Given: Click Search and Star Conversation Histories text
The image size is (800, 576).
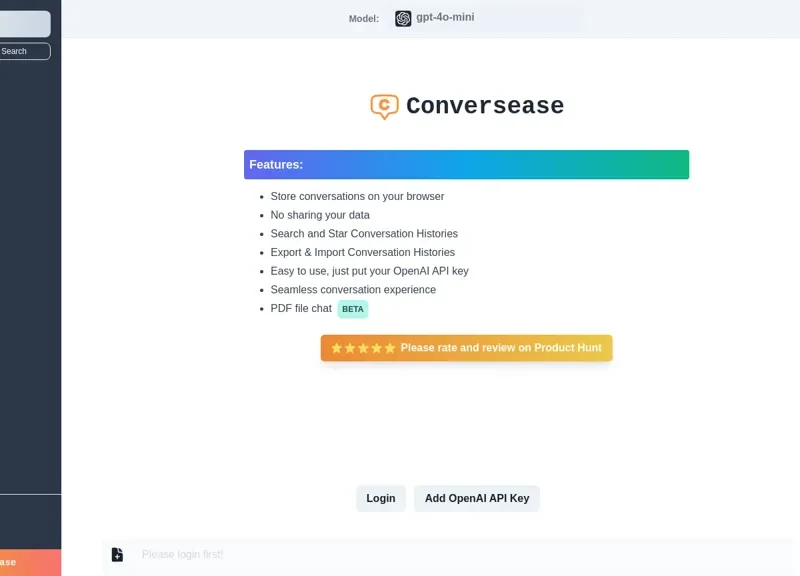Looking at the screenshot, I should 364,234.
